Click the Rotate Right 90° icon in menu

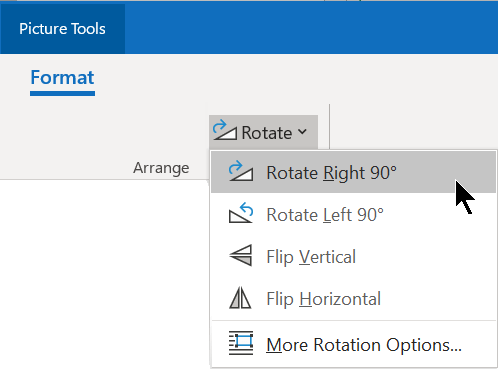[241, 171]
